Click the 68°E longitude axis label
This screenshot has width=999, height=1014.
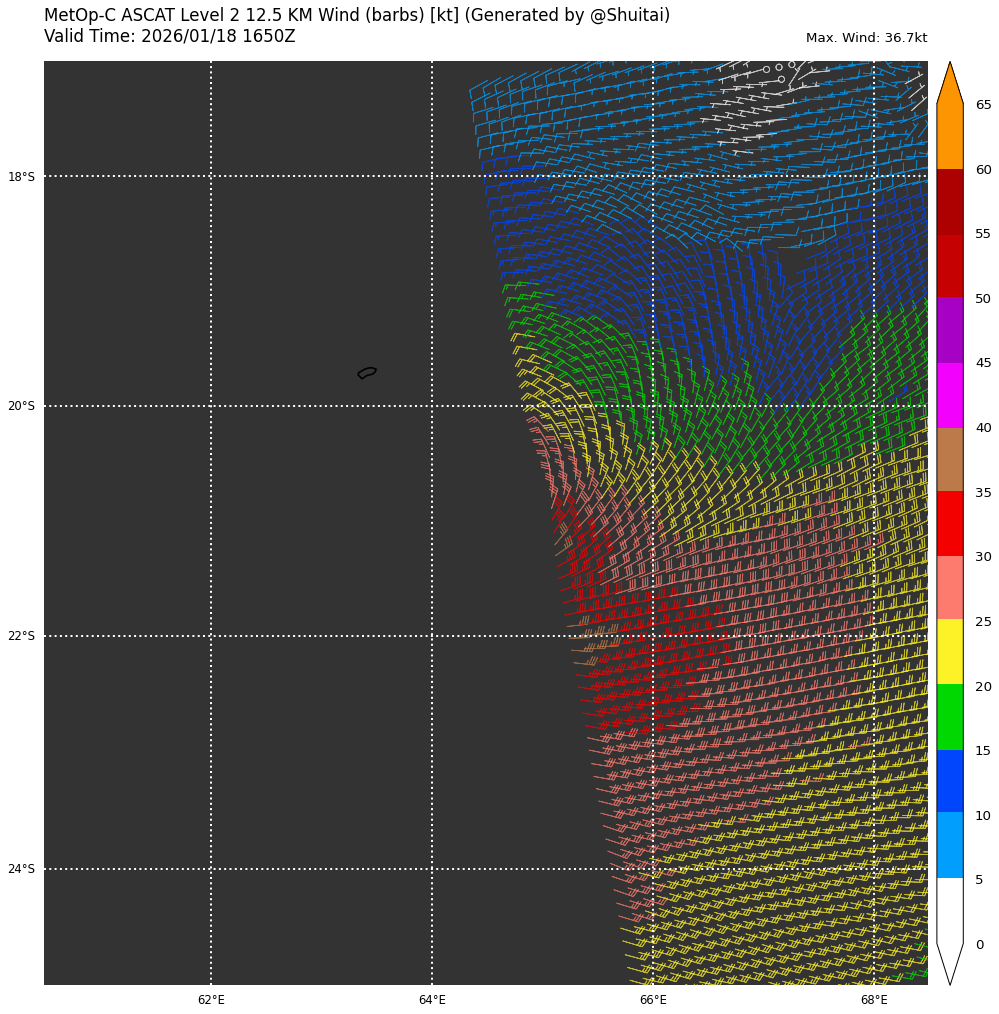(x=874, y=999)
